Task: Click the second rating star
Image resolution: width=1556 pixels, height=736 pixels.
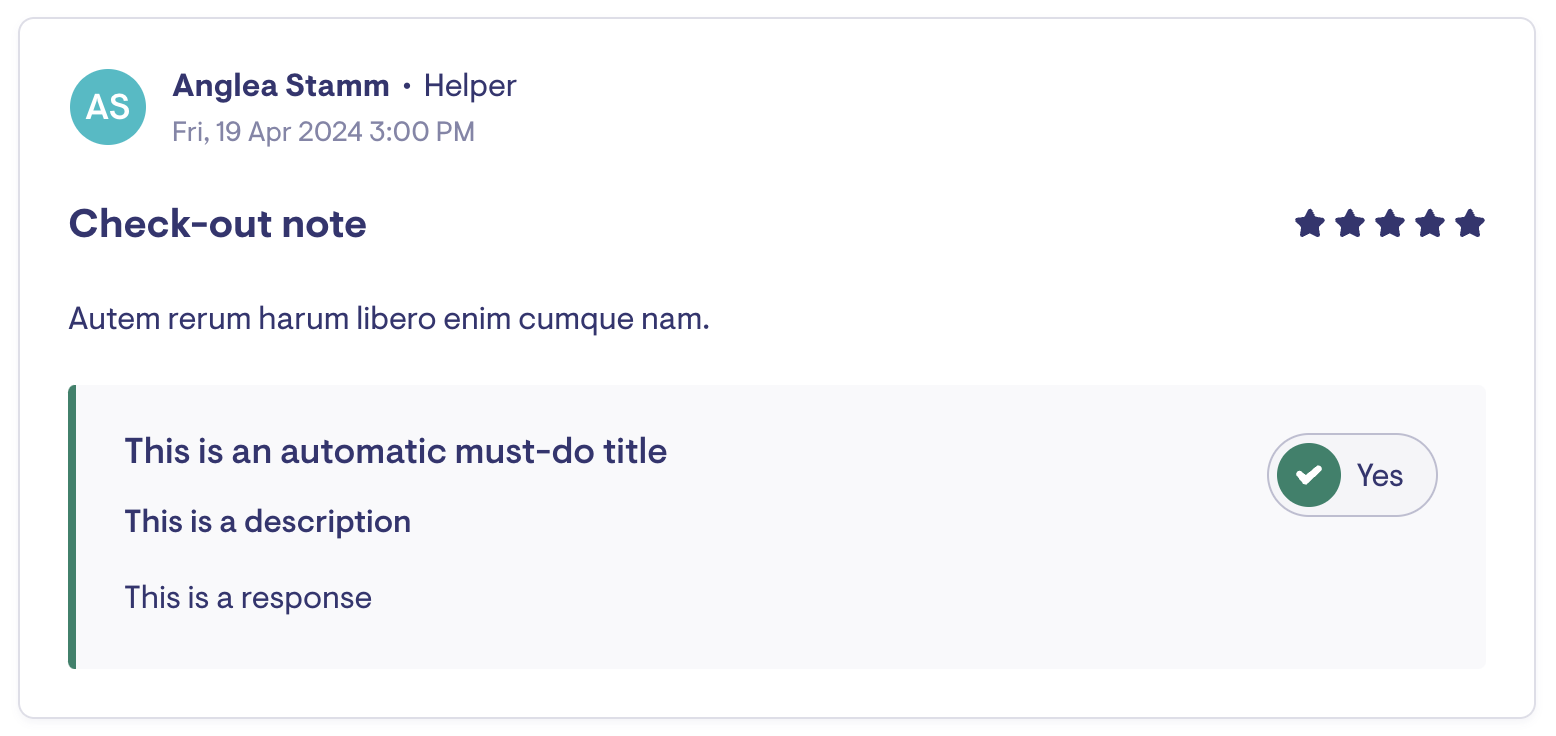Action: click(1350, 224)
